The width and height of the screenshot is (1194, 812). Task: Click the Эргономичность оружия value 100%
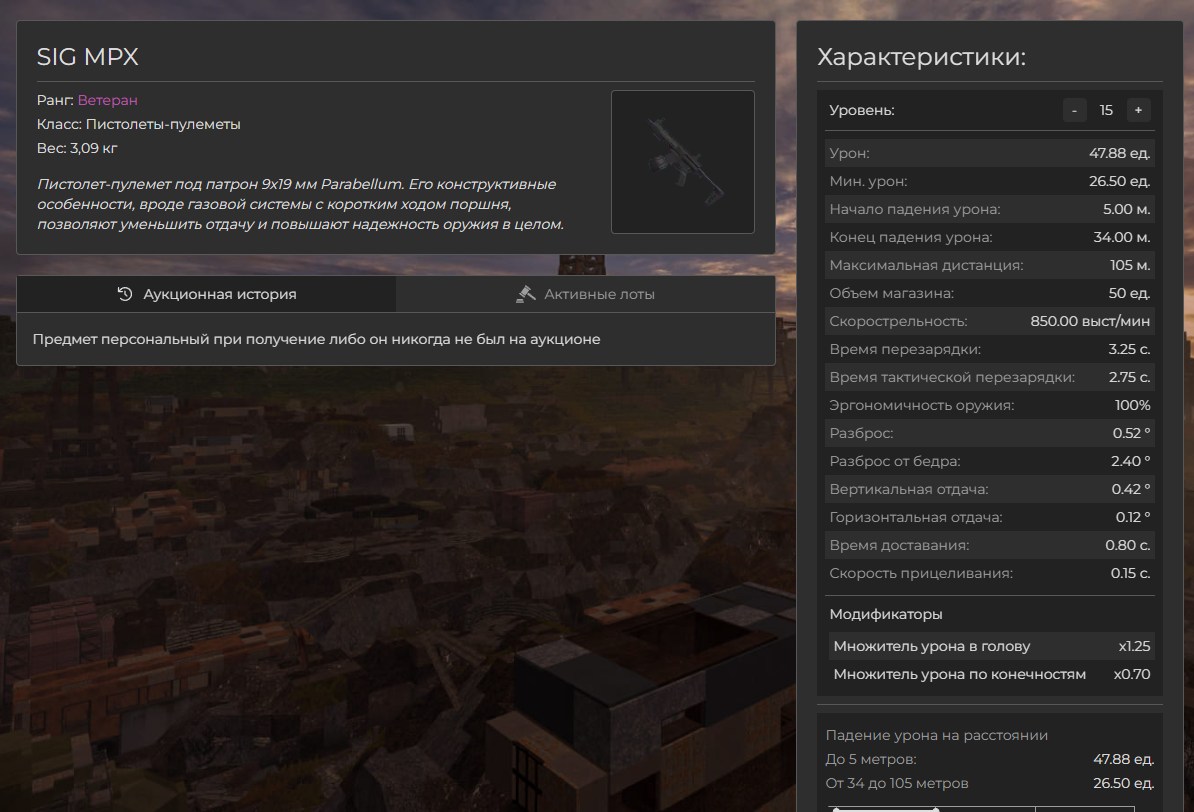[1132, 405]
